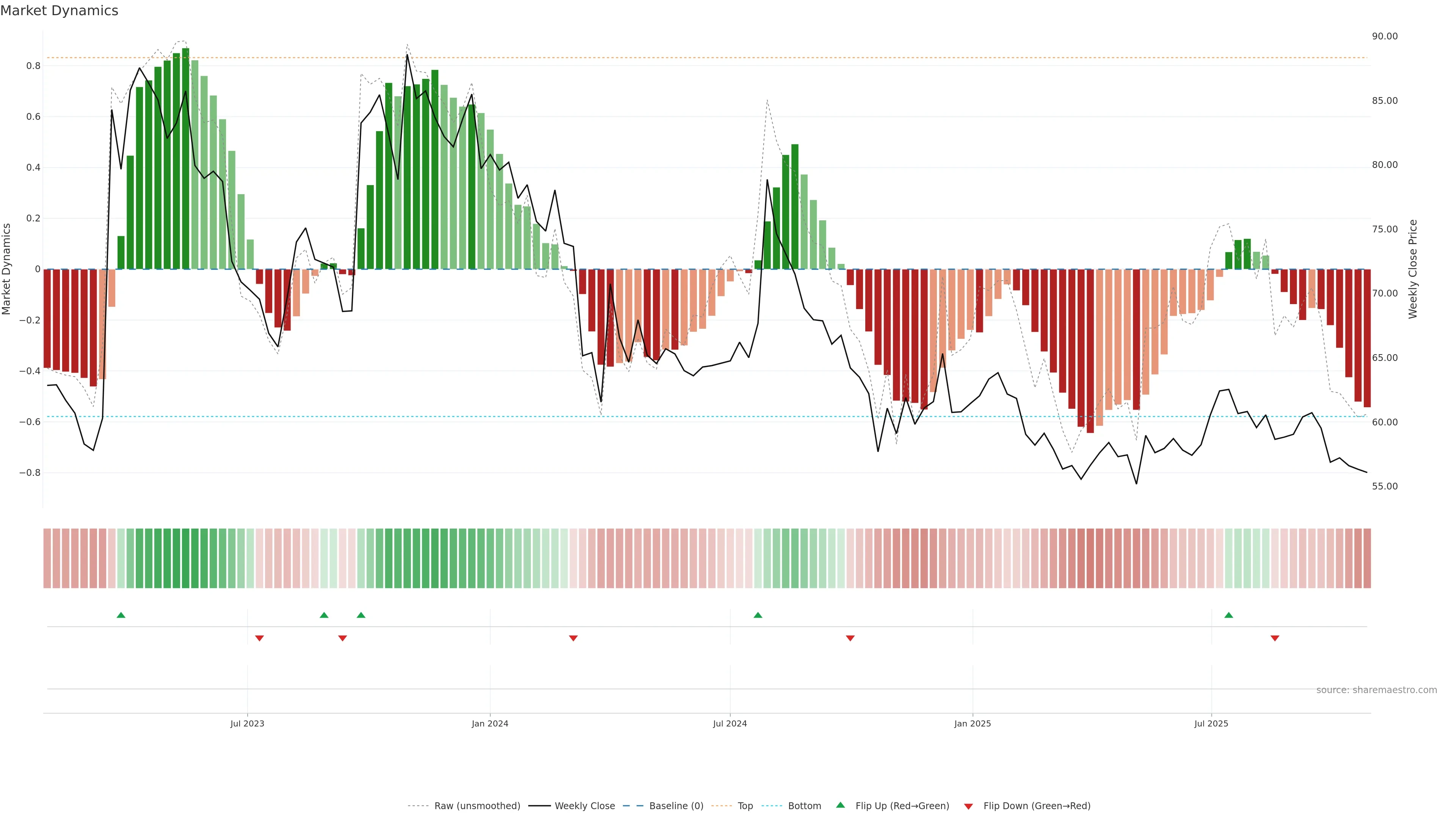This screenshot has height=819, width=1456.
Task: Toggle the Weekly Close legend entry
Action: [x=584, y=806]
